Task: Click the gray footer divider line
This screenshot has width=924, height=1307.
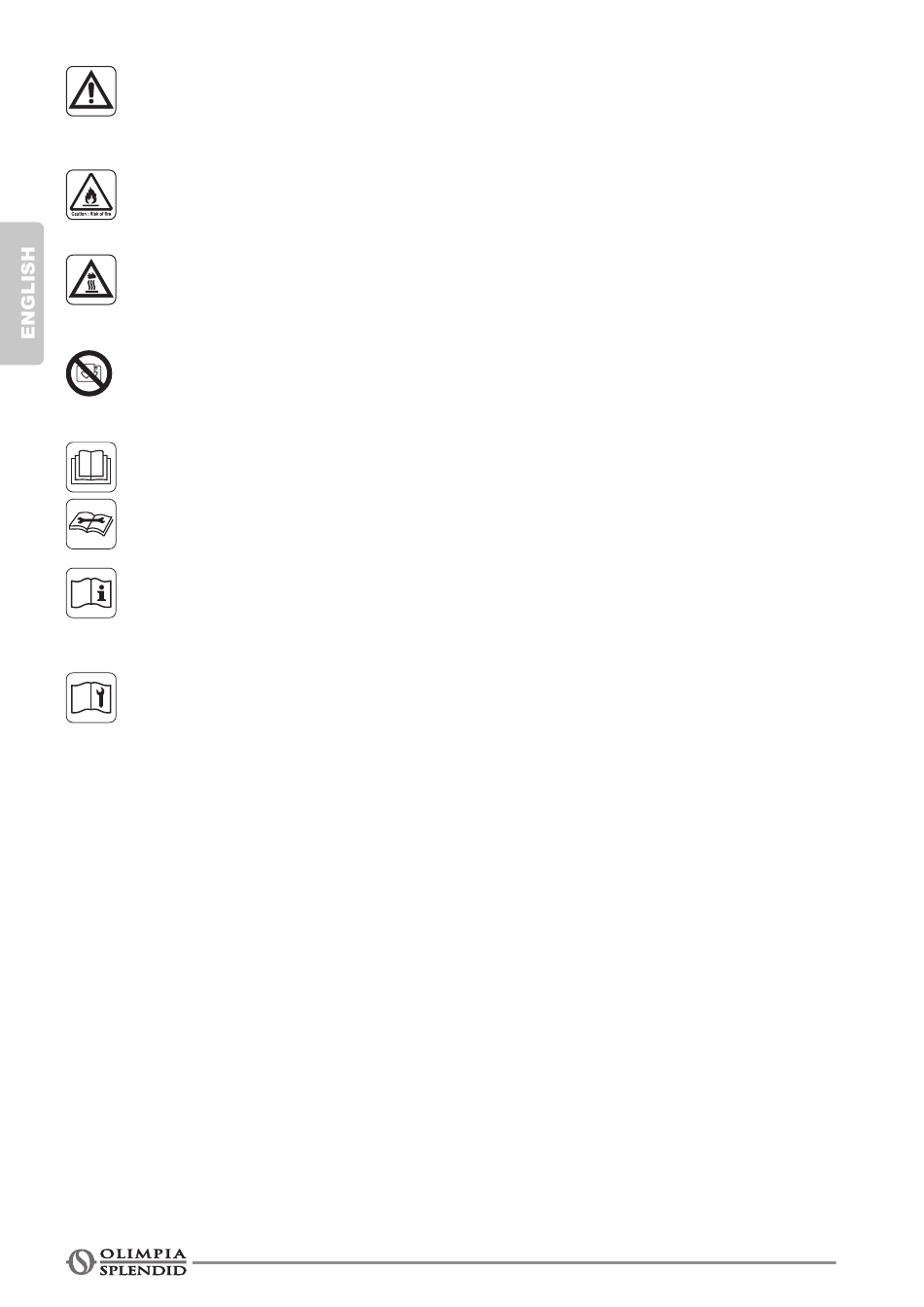Action: coord(514,1262)
